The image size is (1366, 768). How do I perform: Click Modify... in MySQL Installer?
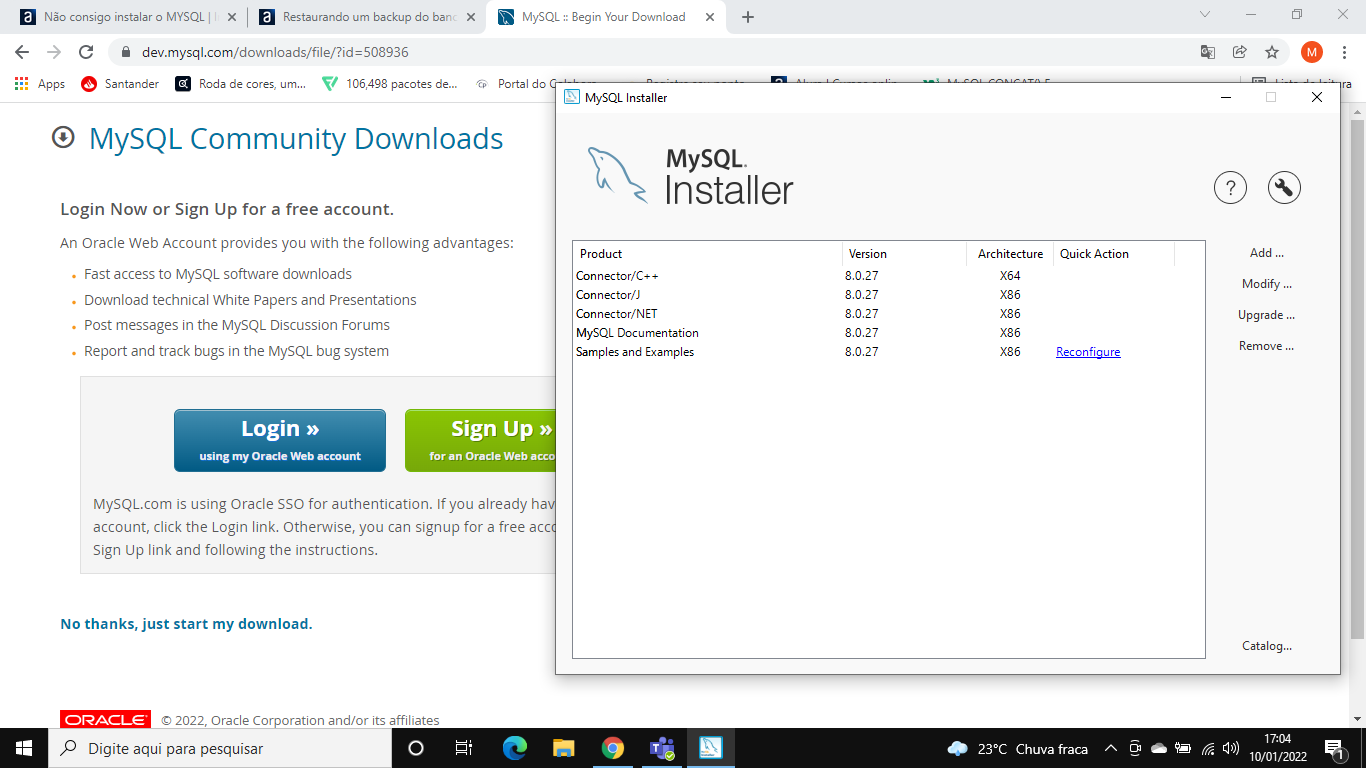pyautogui.click(x=1267, y=284)
